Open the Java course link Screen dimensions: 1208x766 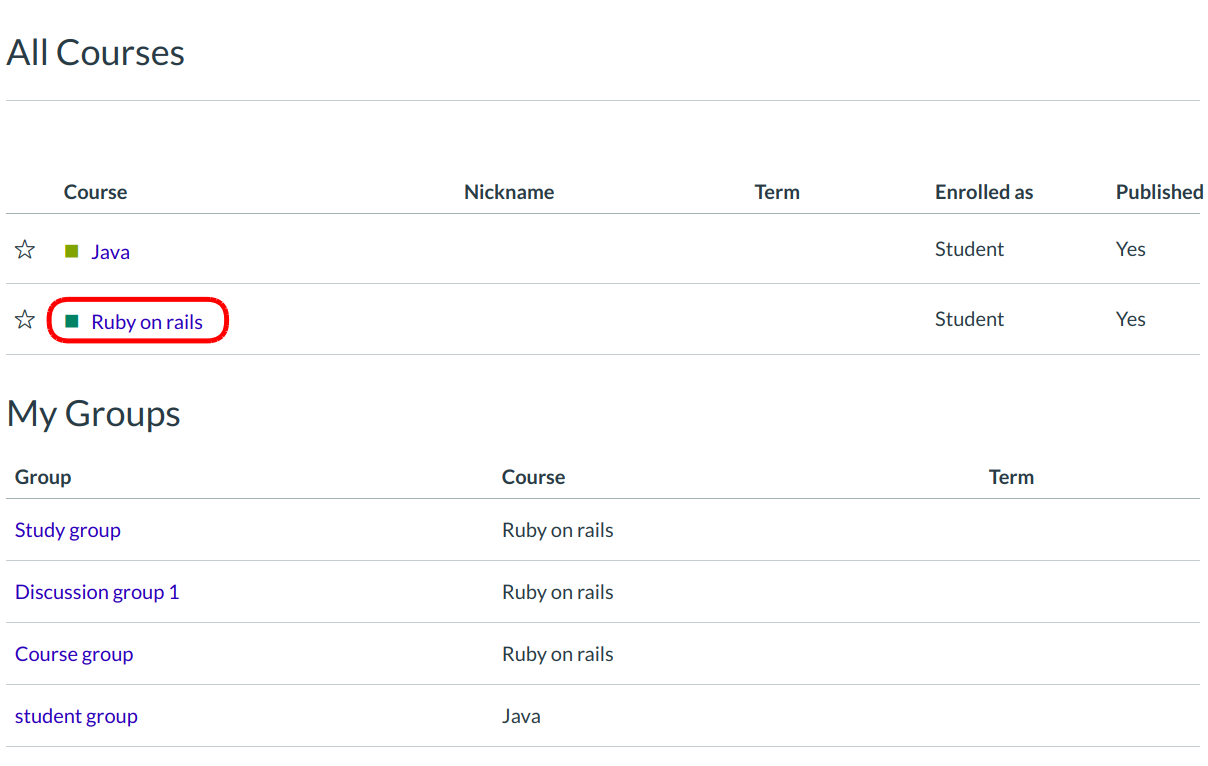110,252
